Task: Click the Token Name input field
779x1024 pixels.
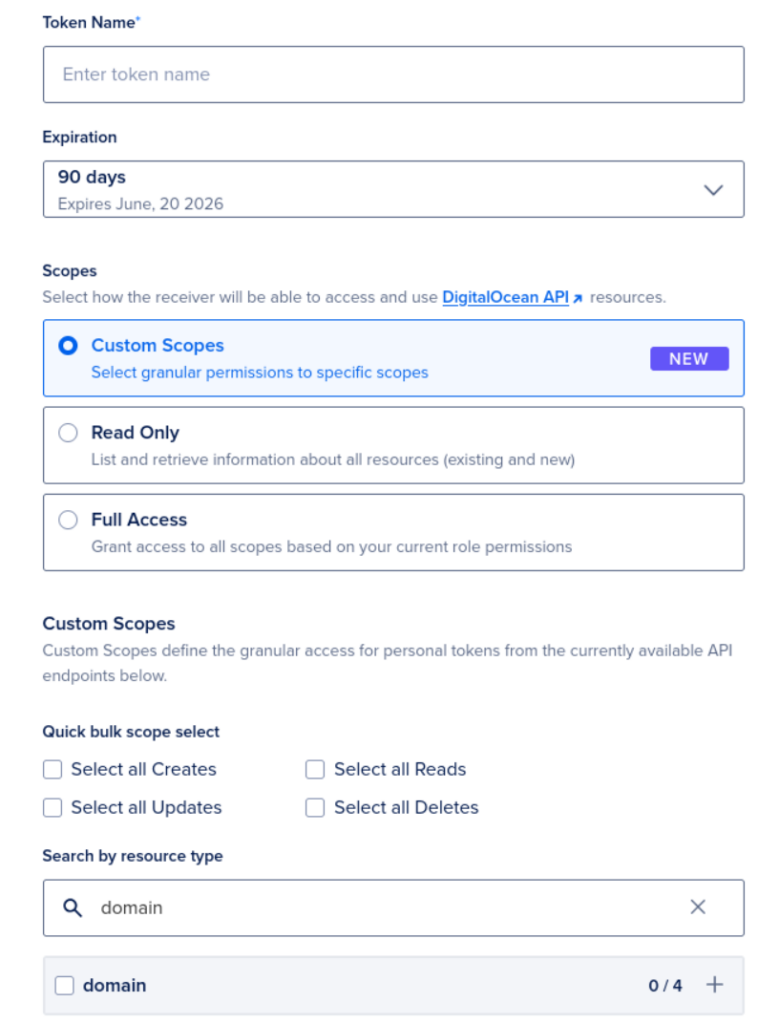Action: coord(393,74)
